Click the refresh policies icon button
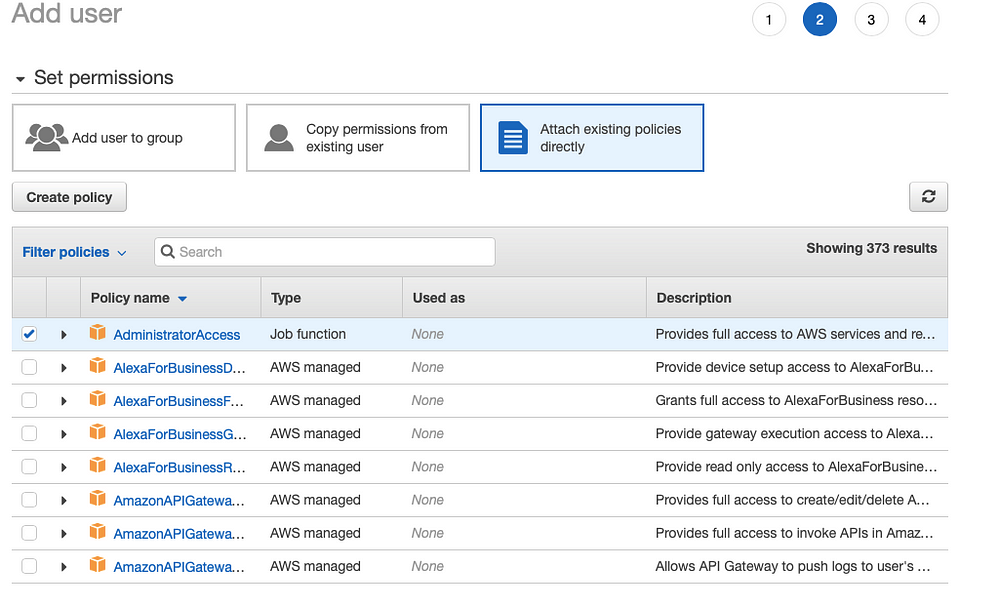This screenshot has width=1000, height=614. 928,197
